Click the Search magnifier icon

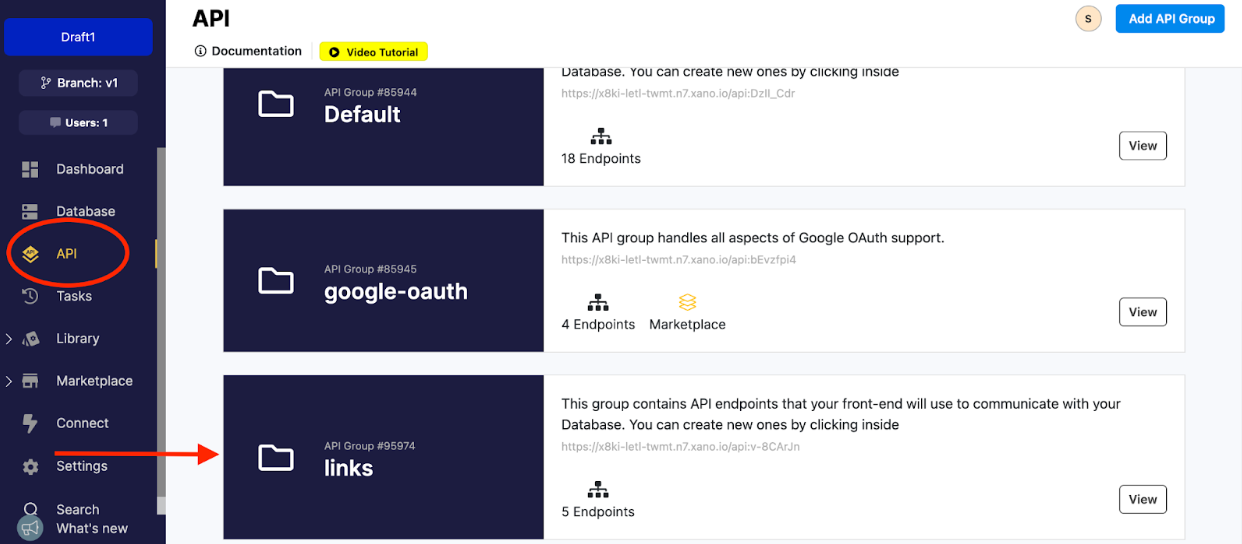(30, 510)
